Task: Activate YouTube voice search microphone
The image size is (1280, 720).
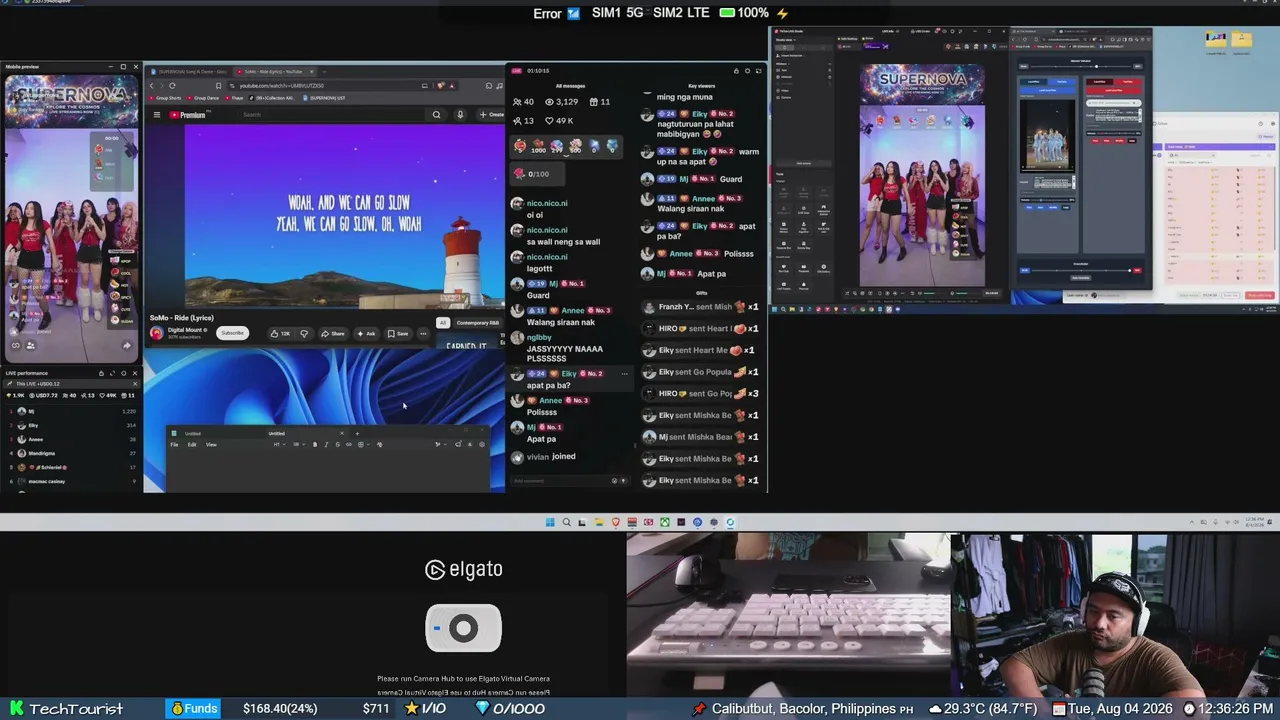Action: pos(460,115)
